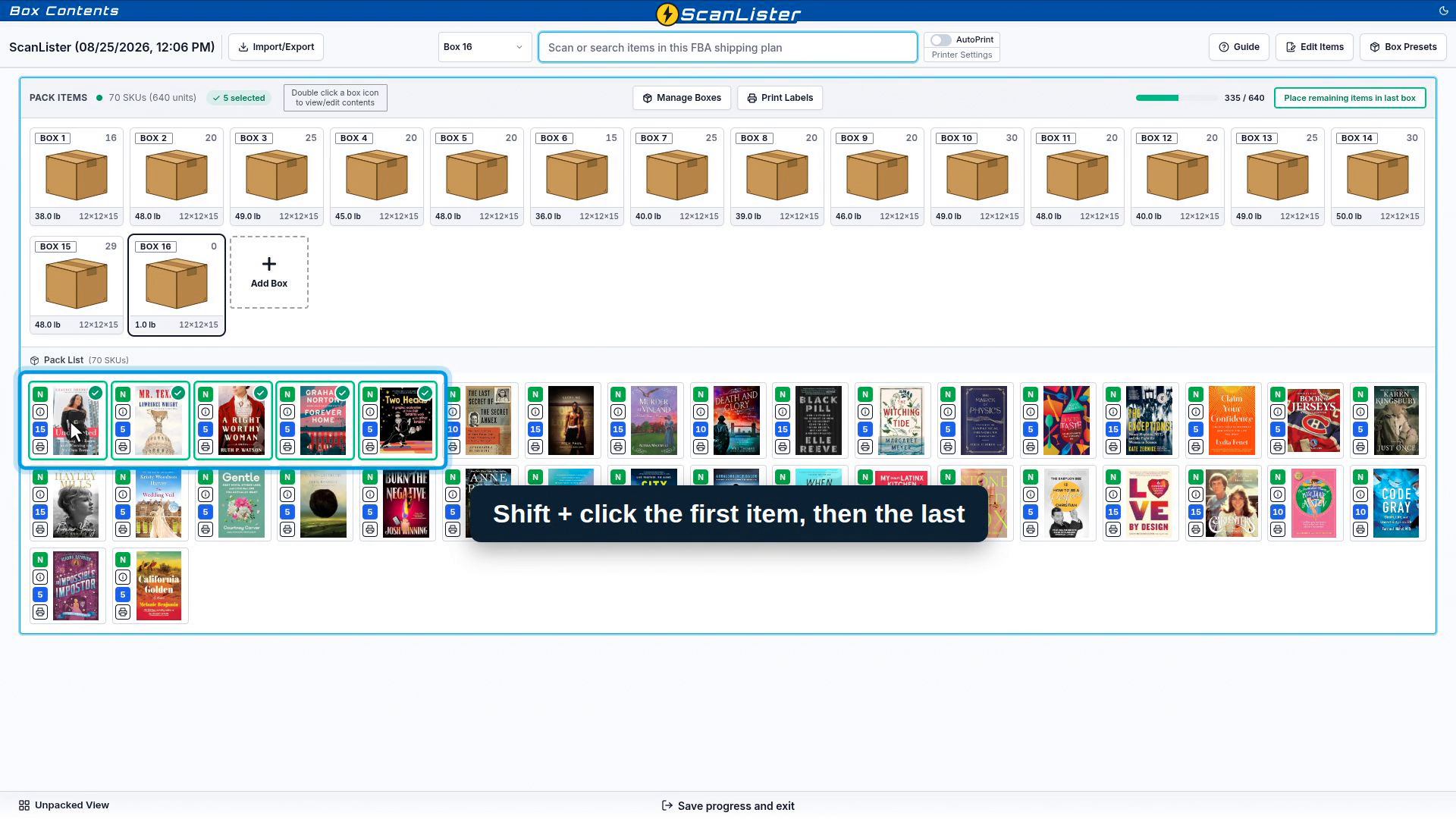Click print icon on Witching Tide book card
The image size is (1456, 819).
[865, 447]
